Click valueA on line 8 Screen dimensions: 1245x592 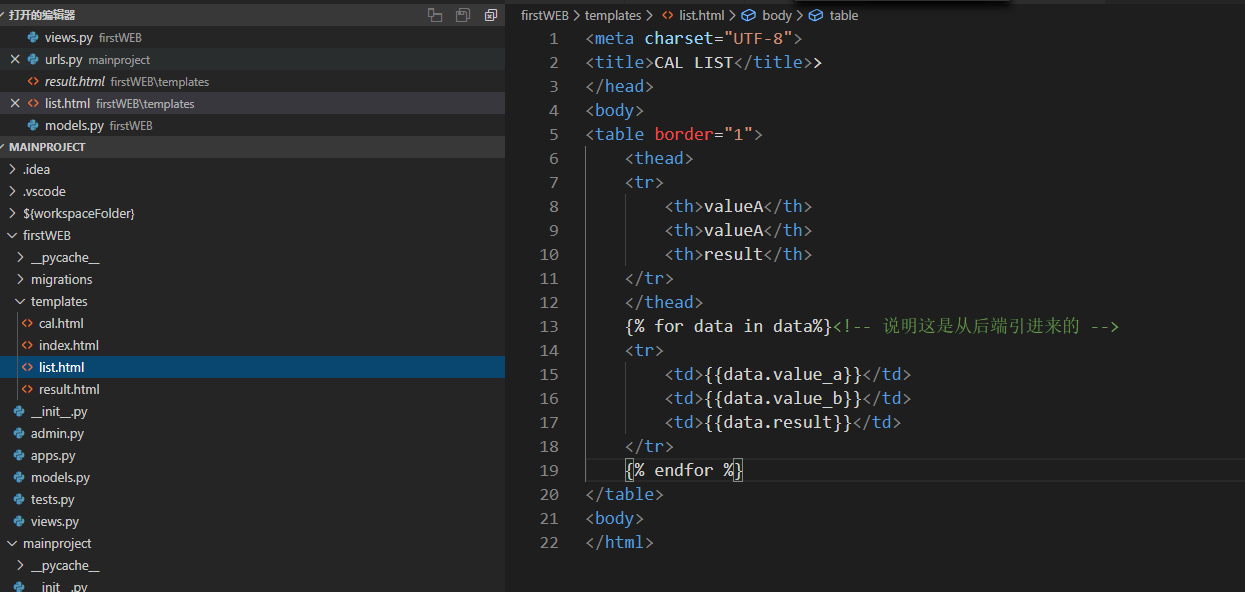click(x=733, y=206)
